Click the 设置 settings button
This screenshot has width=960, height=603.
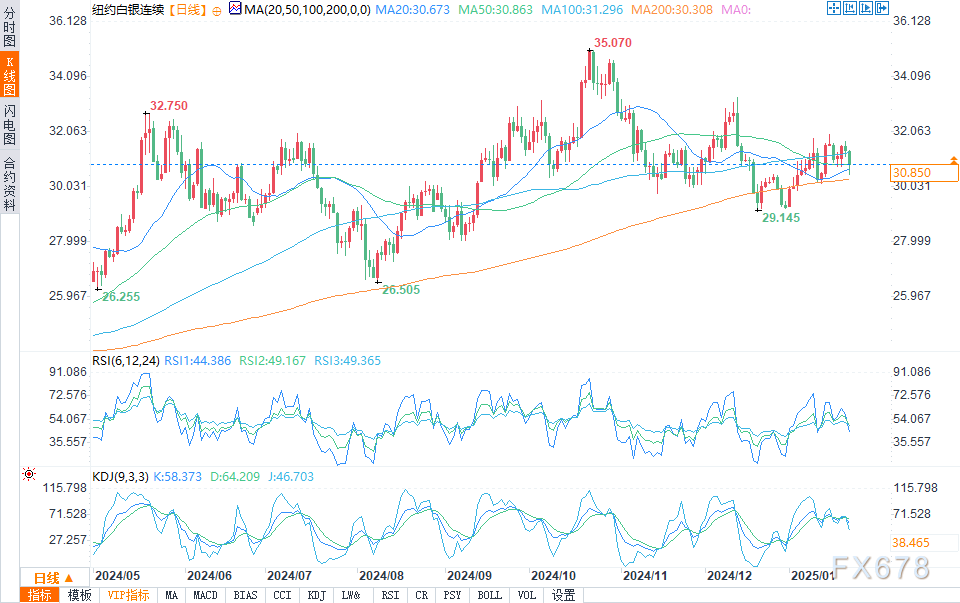pos(563,595)
